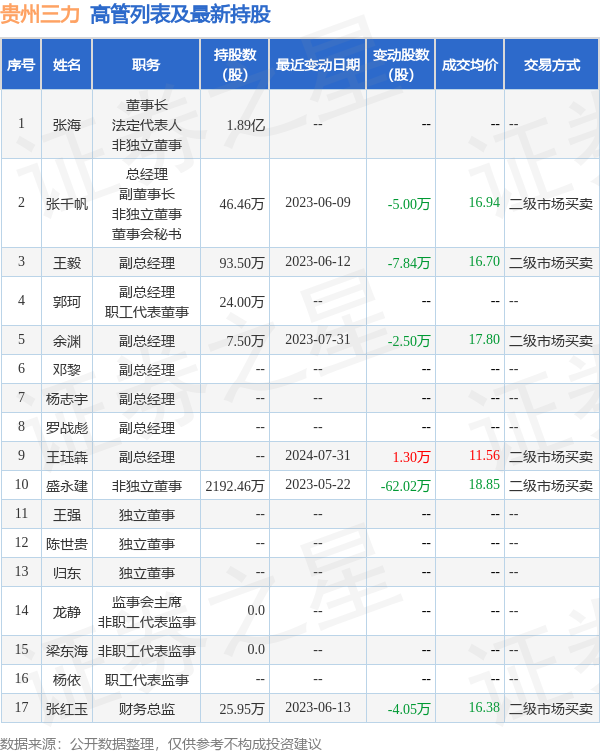The width and height of the screenshot is (600, 753).
Task: Click the 职务 column header
Action: pos(146,65)
